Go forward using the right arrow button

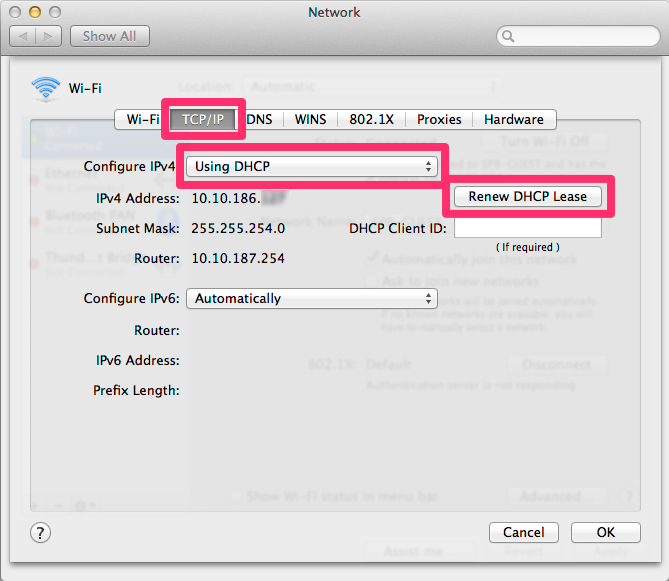(49, 36)
